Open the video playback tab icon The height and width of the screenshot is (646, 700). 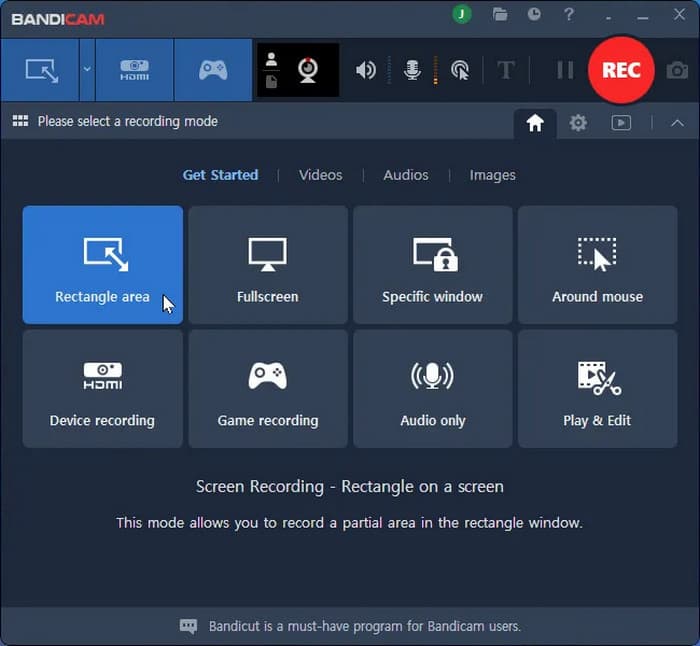point(621,123)
